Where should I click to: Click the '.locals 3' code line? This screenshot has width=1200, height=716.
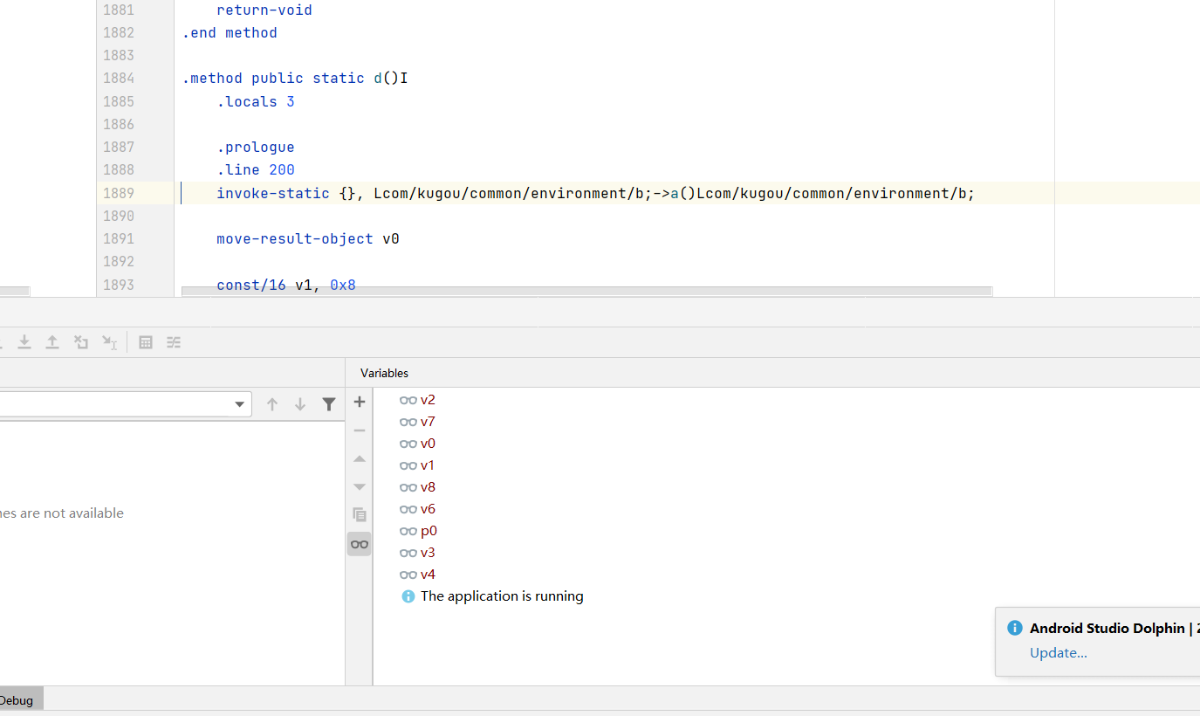[255, 101]
